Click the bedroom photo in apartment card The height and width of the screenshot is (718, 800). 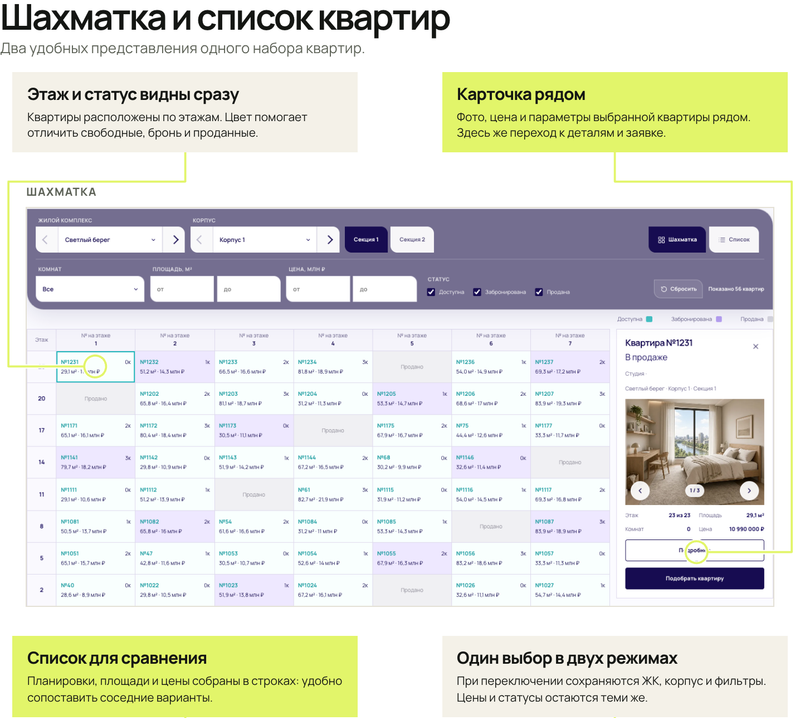click(x=694, y=452)
